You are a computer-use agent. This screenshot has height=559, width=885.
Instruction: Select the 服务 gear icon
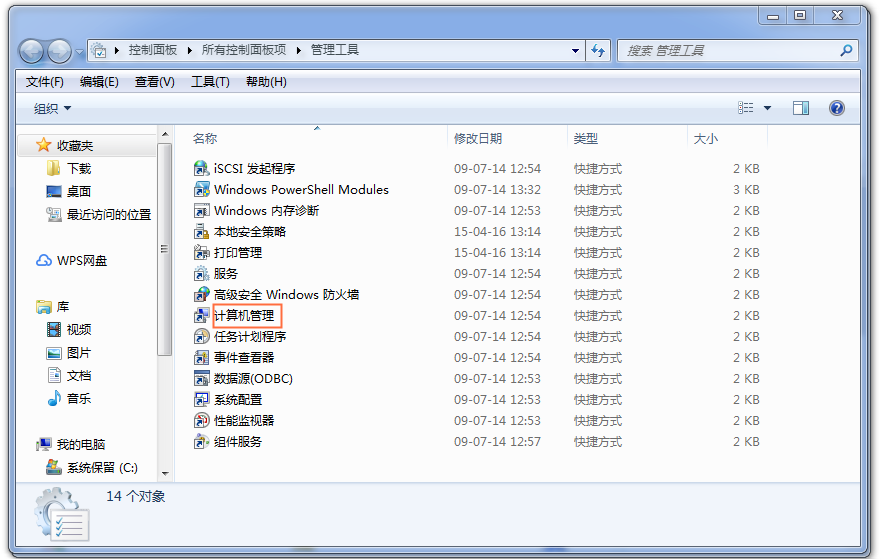(x=201, y=273)
